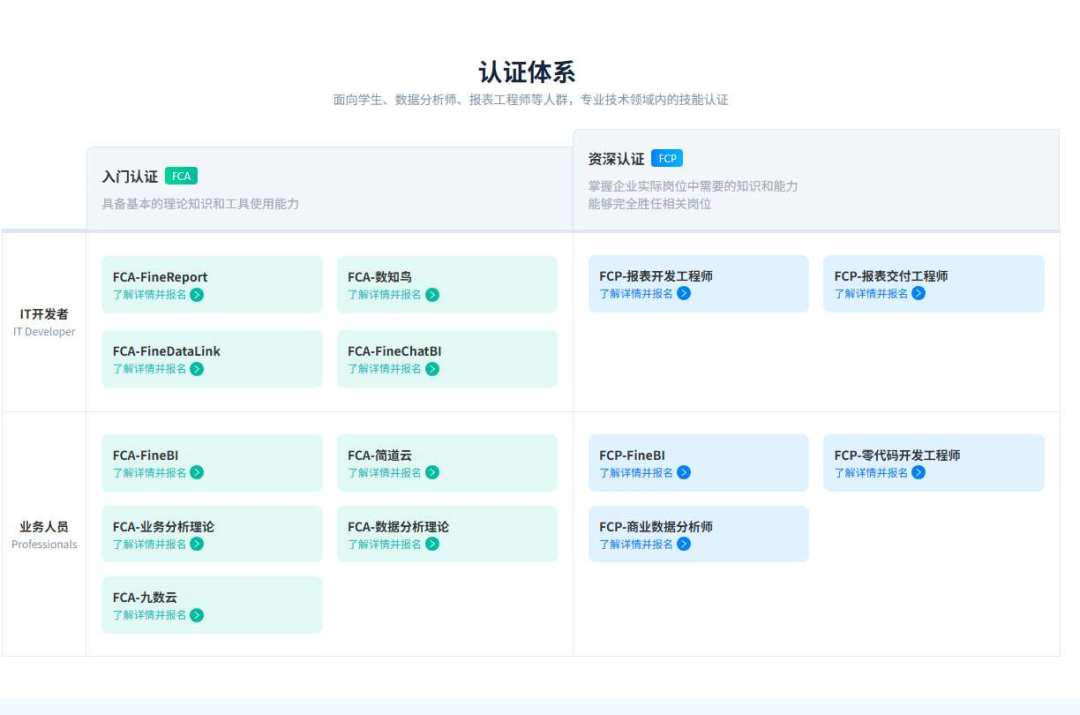Open the FCA-九数云 card title

pyautogui.click(x=145, y=598)
